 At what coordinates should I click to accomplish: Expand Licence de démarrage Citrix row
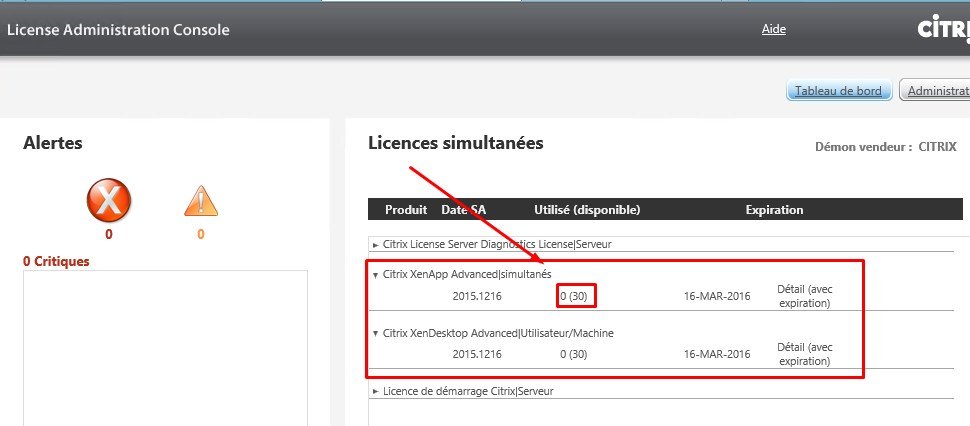[x=376, y=392]
